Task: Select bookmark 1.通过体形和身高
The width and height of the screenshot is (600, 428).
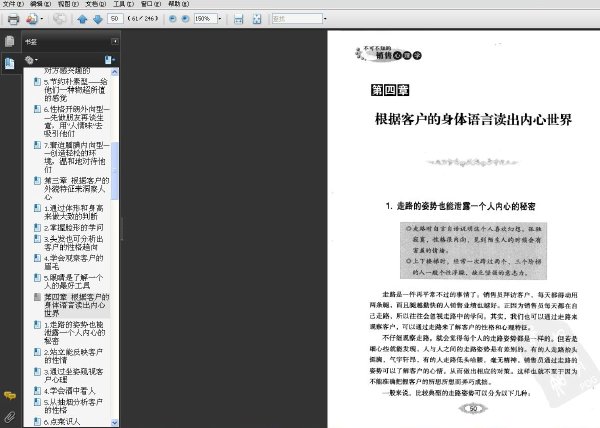Action: (x=73, y=212)
